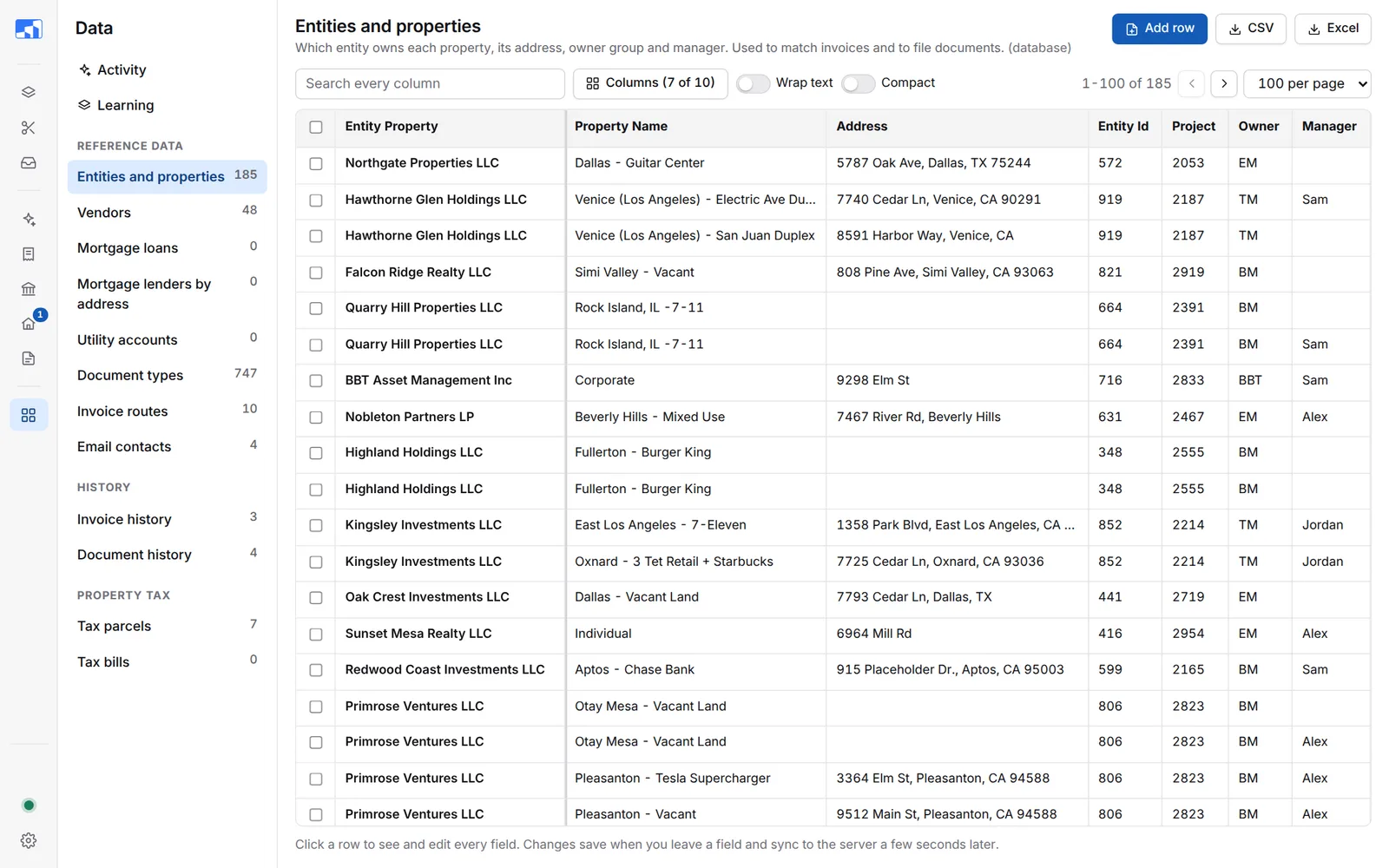
Task: Open settings gear icon
Action: pyautogui.click(x=29, y=840)
